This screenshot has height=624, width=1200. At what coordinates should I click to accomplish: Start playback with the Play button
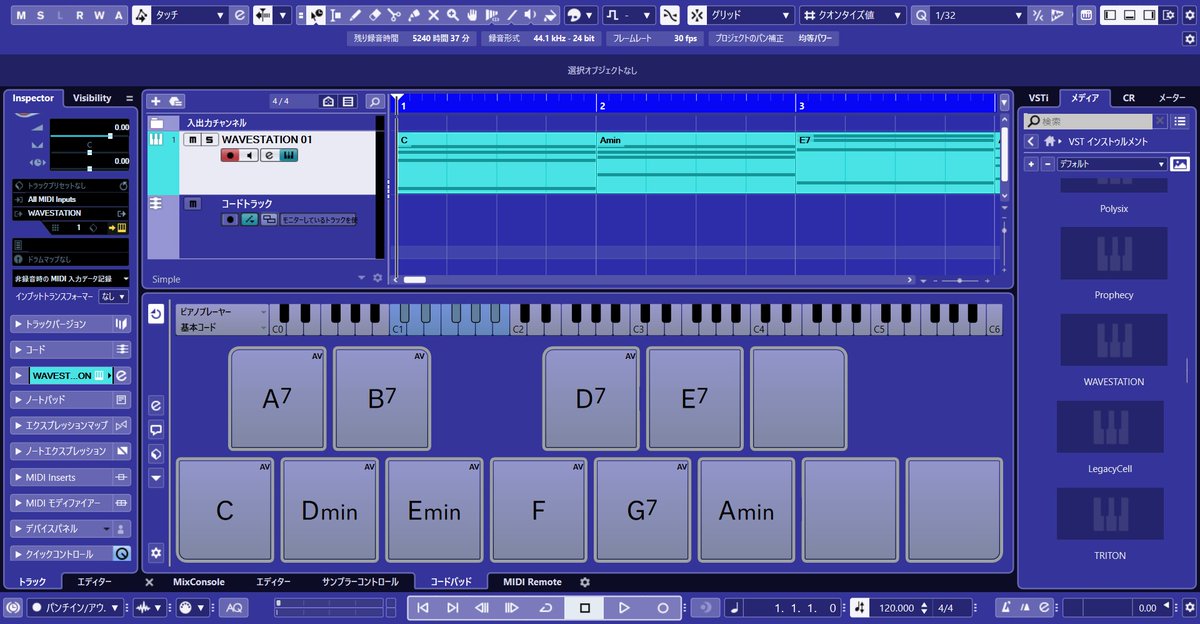pos(625,607)
